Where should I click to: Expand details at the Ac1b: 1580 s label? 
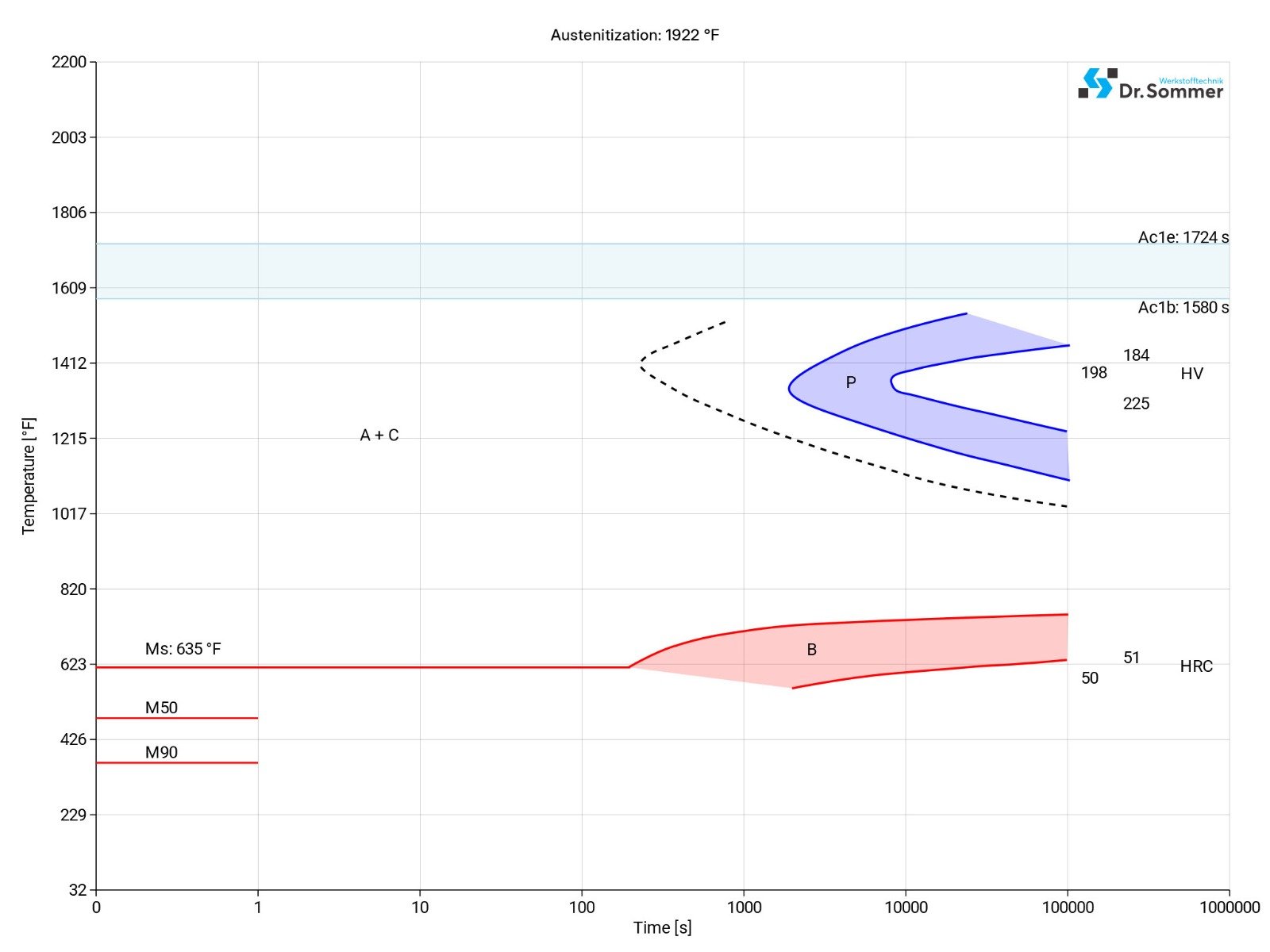[1183, 306]
